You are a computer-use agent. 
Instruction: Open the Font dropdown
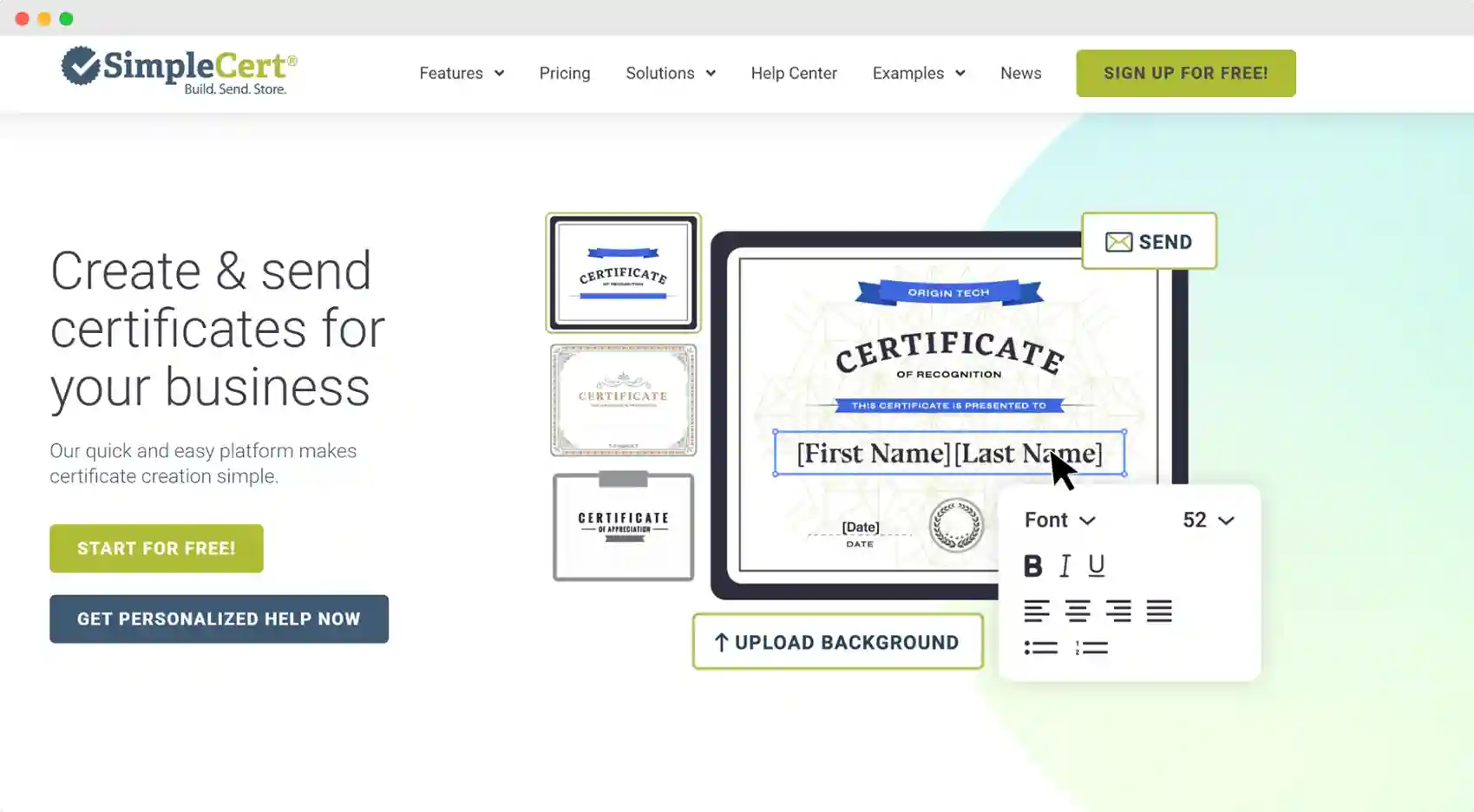pyautogui.click(x=1059, y=520)
